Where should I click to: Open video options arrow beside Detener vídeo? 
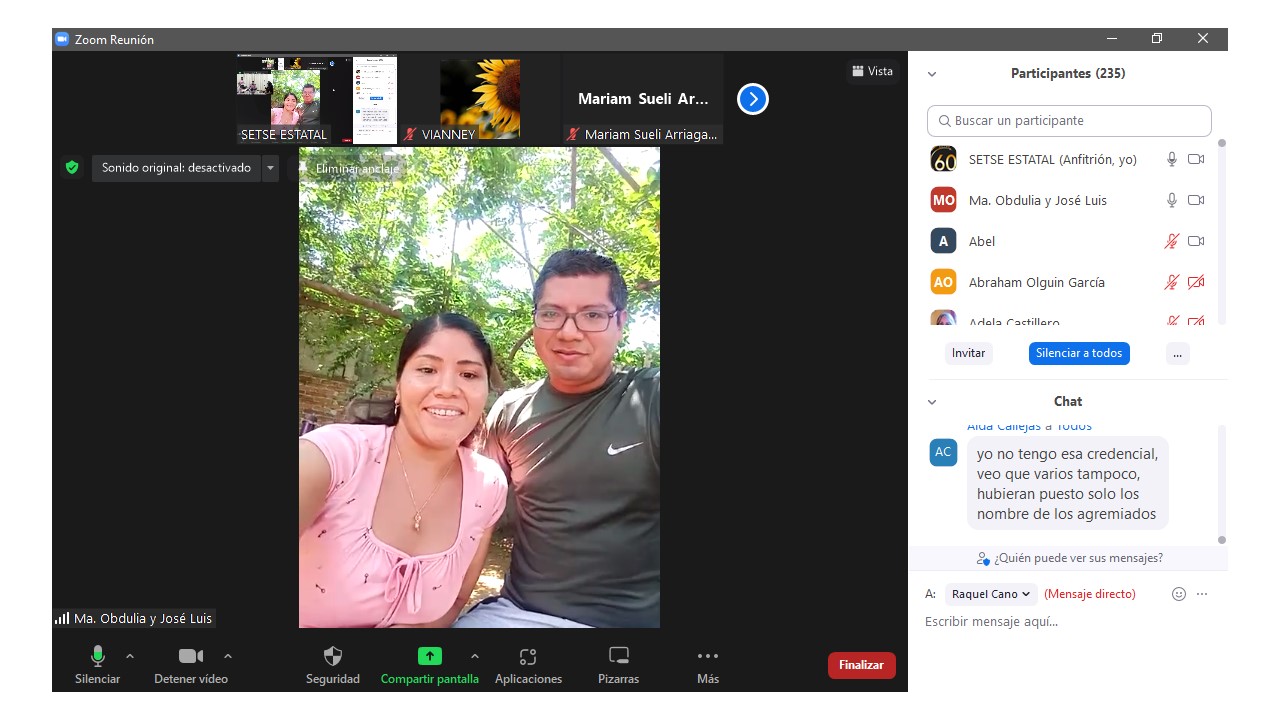(x=228, y=656)
